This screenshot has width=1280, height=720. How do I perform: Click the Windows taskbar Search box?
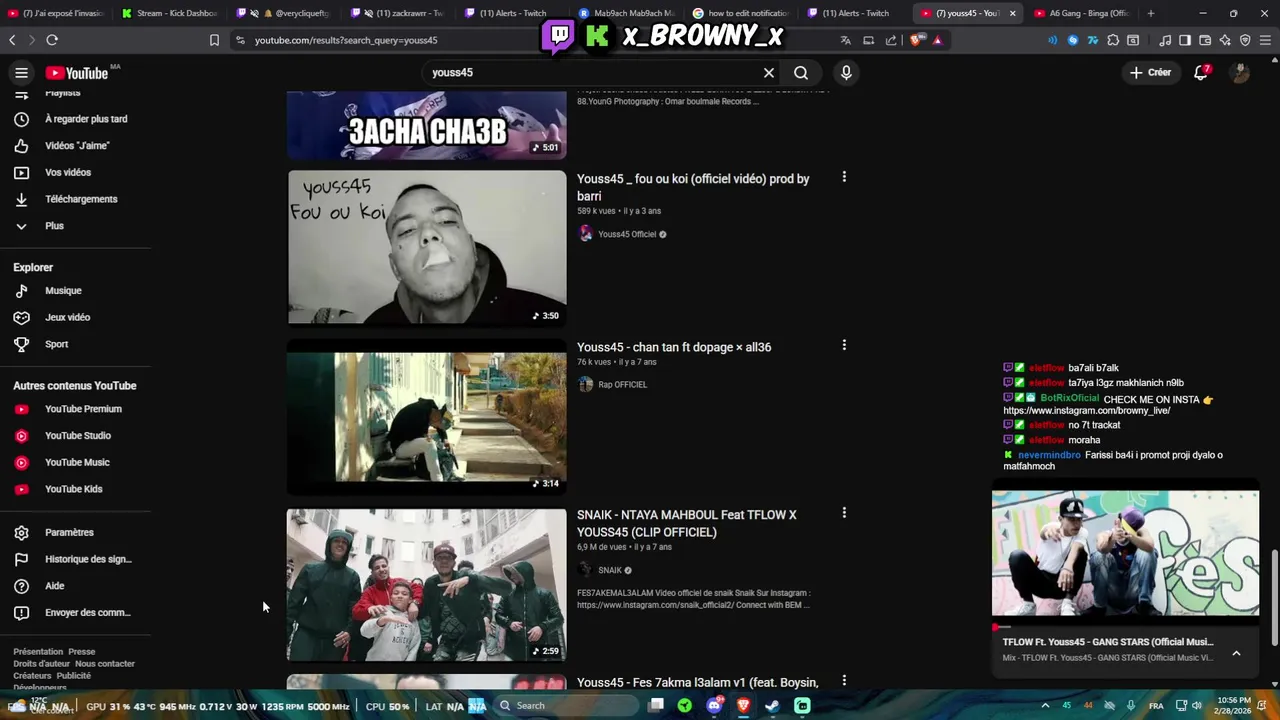[x=565, y=706]
